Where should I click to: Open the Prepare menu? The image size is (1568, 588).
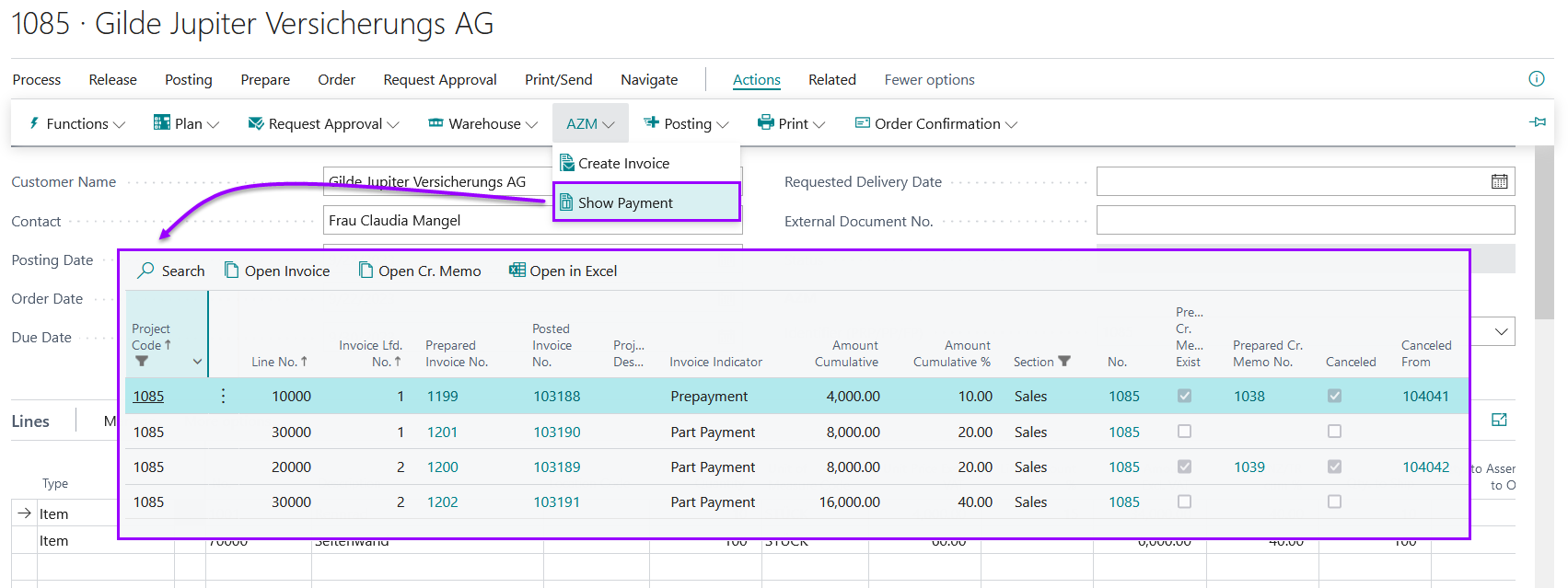point(265,80)
